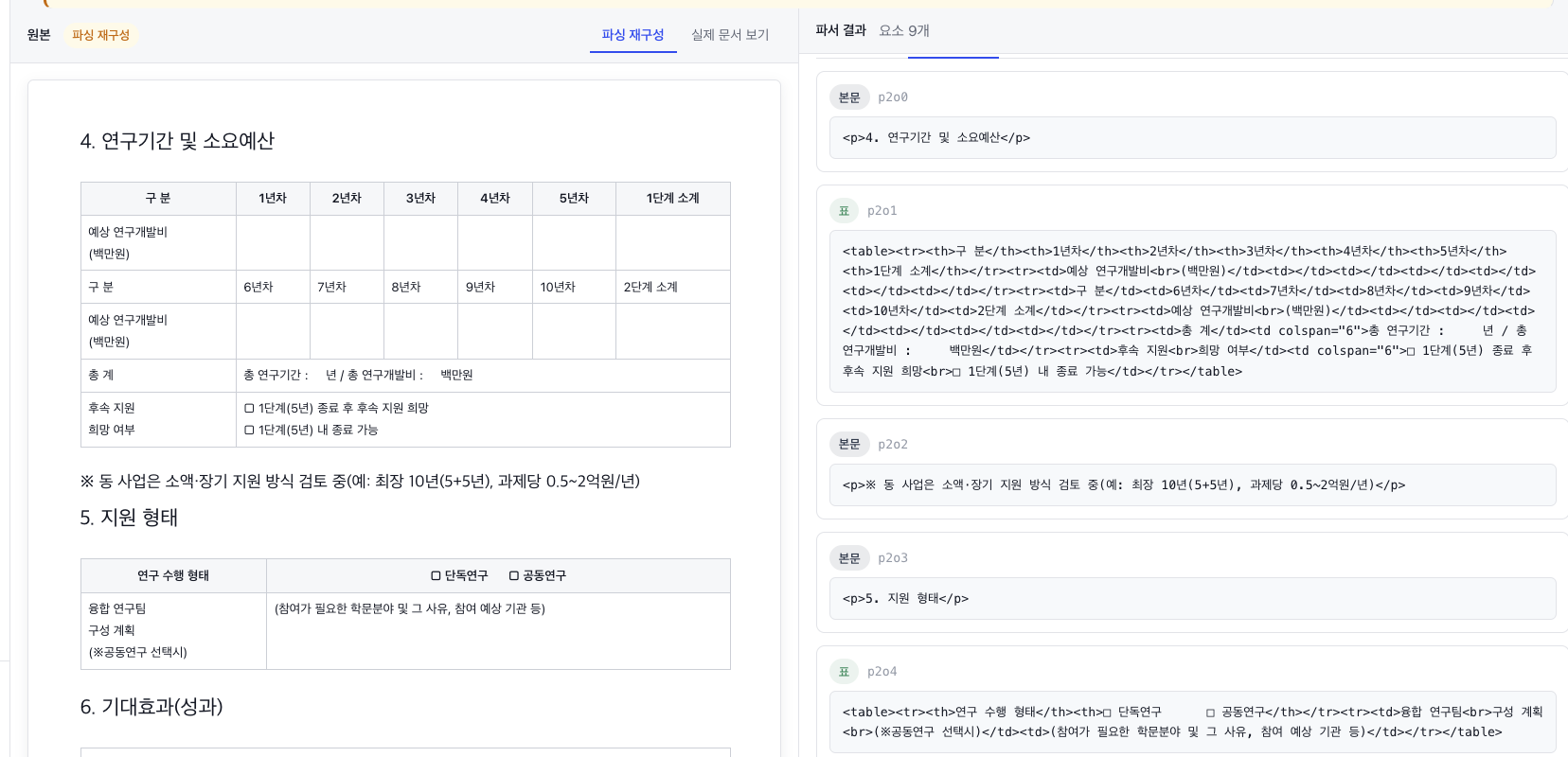Click the 본문 badge on element p2o3

(849, 558)
